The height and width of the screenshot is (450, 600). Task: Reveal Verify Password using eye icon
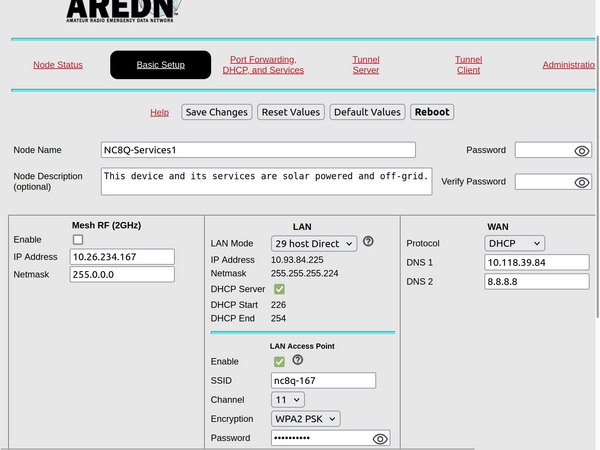(x=582, y=183)
